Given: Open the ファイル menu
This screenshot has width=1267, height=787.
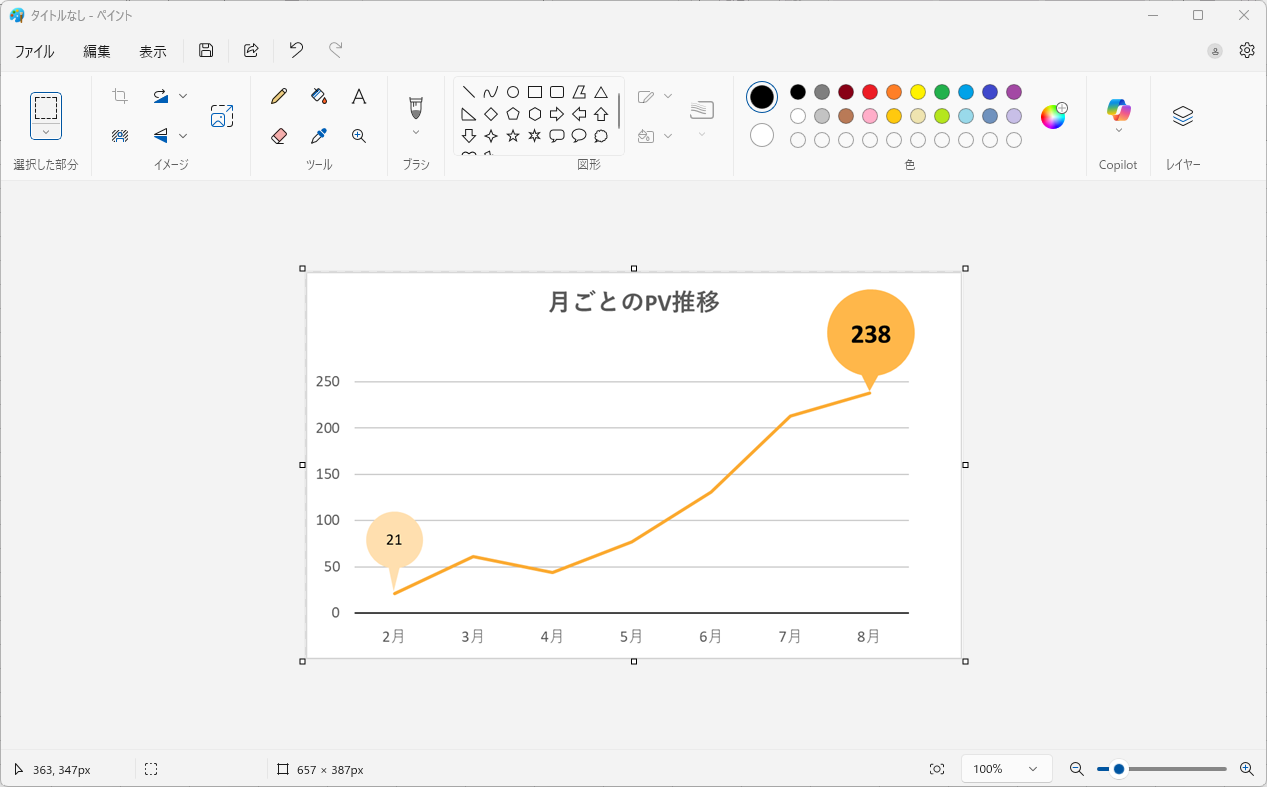Looking at the screenshot, I should (34, 51).
